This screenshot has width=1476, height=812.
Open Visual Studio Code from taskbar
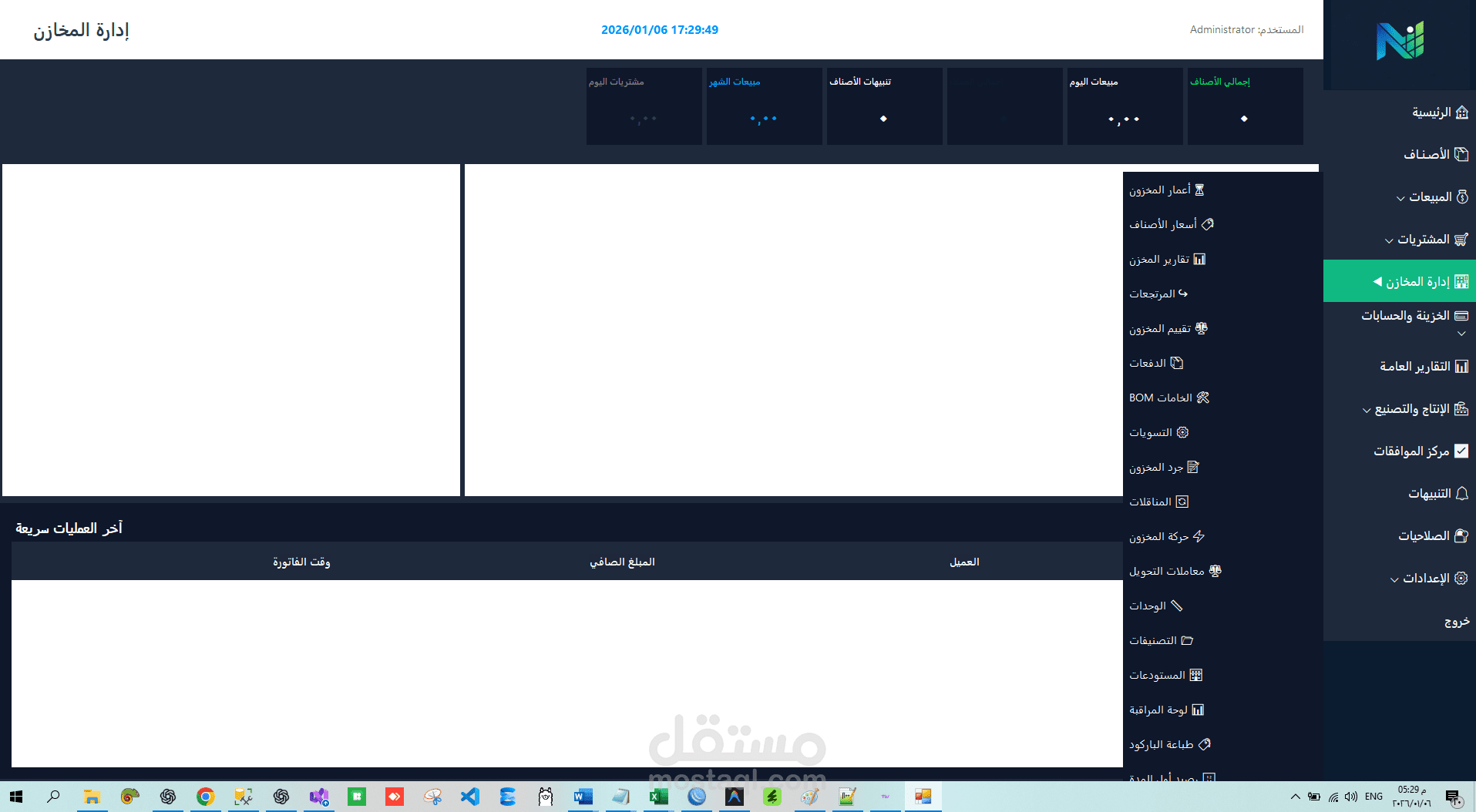(470, 797)
